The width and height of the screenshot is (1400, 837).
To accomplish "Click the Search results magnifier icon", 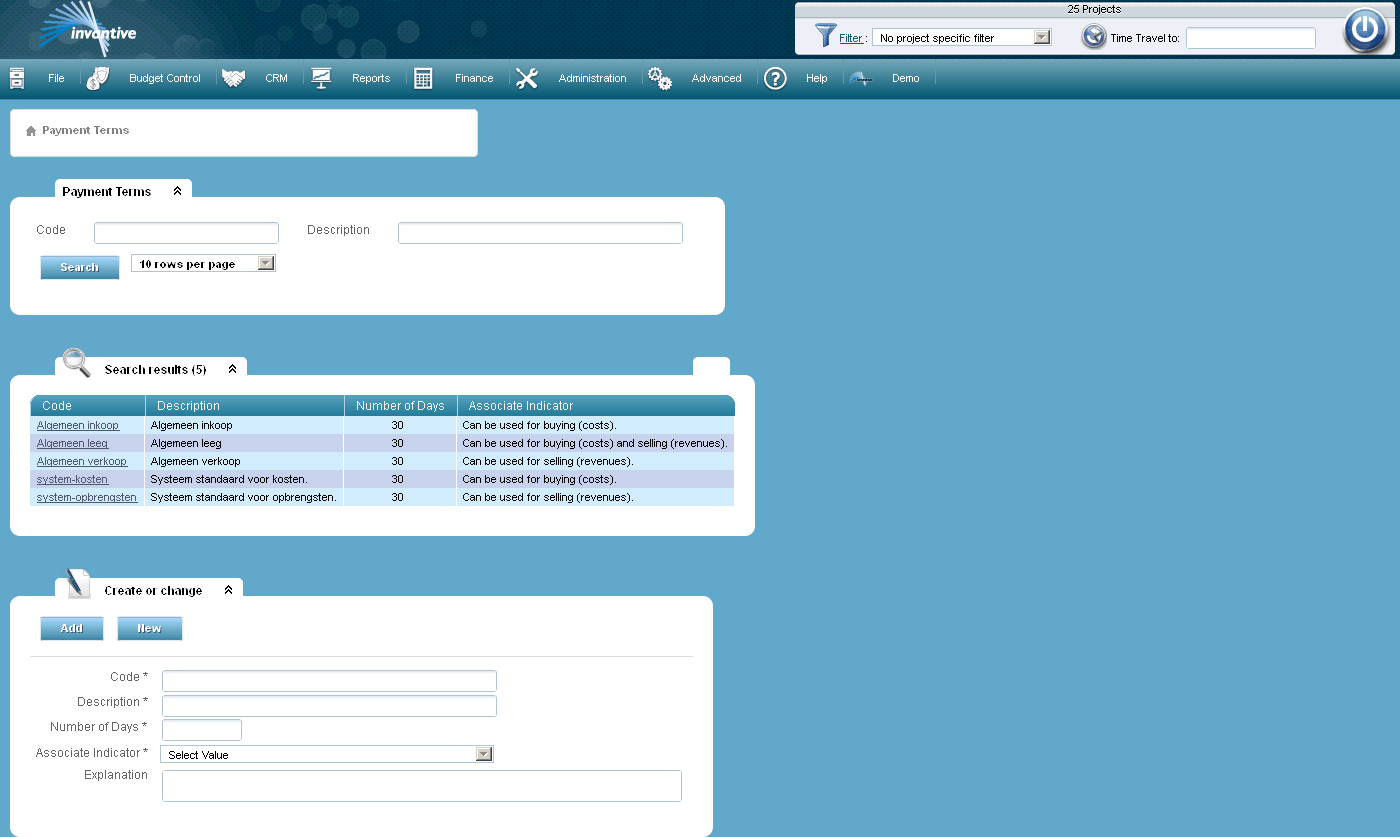I will click(x=77, y=363).
